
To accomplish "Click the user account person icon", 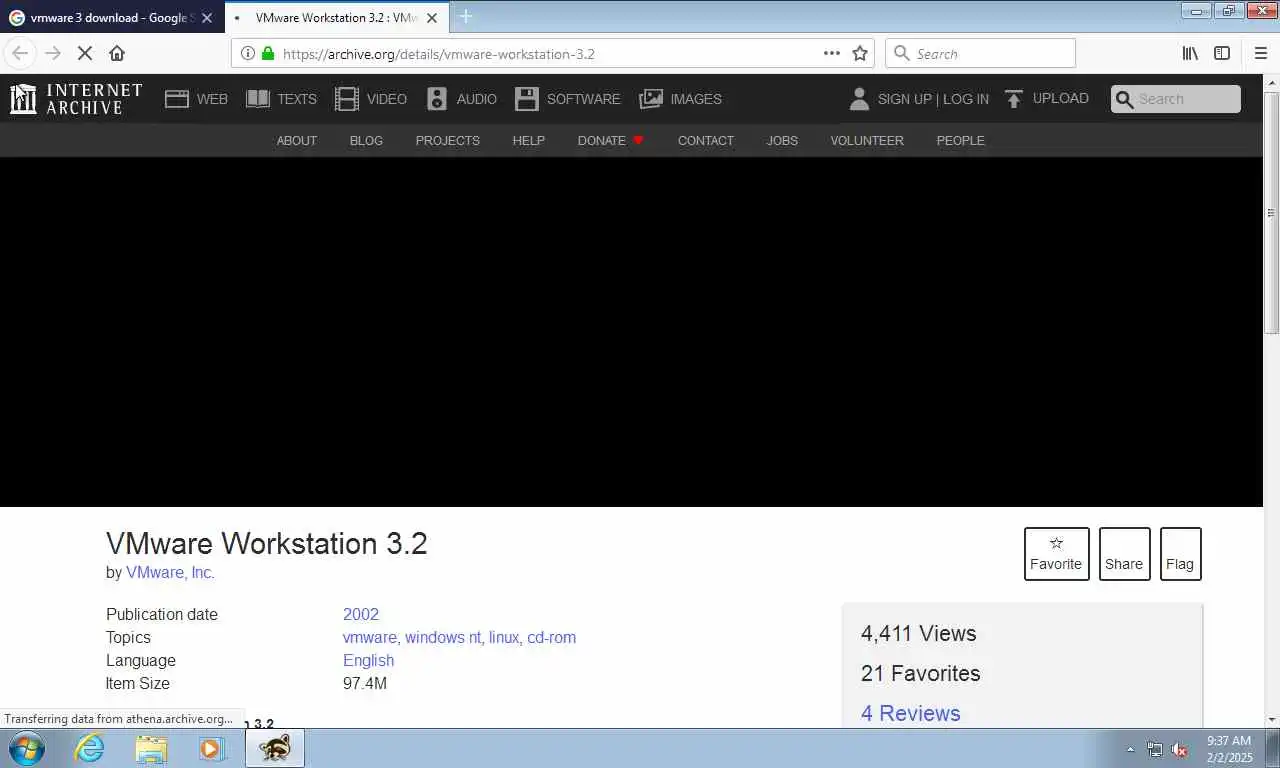I will tap(859, 99).
